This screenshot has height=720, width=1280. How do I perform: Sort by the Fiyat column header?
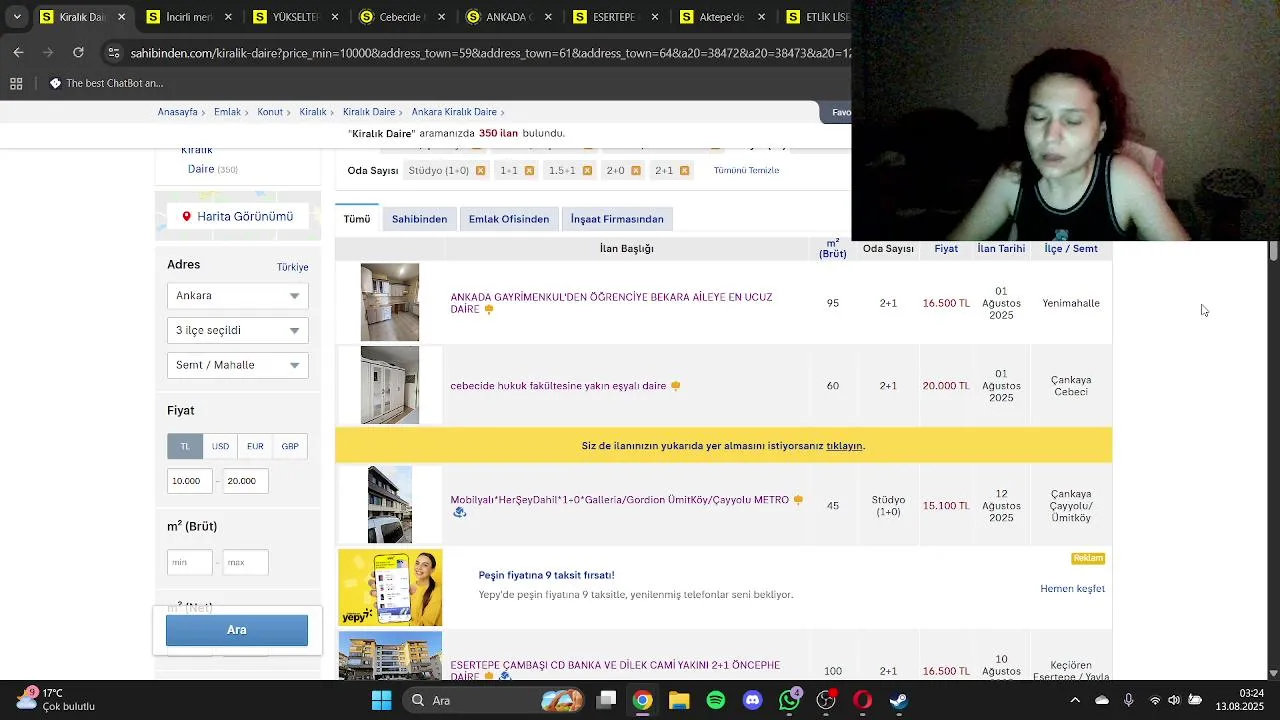tap(946, 248)
